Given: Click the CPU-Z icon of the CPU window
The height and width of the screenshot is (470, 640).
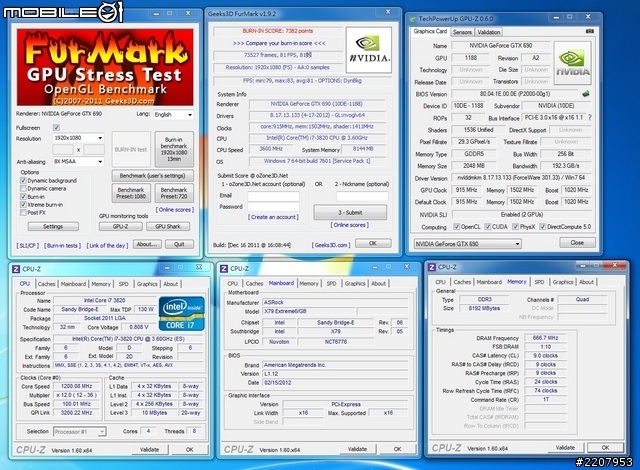Looking at the screenshot, I should [x=16, y=269].
